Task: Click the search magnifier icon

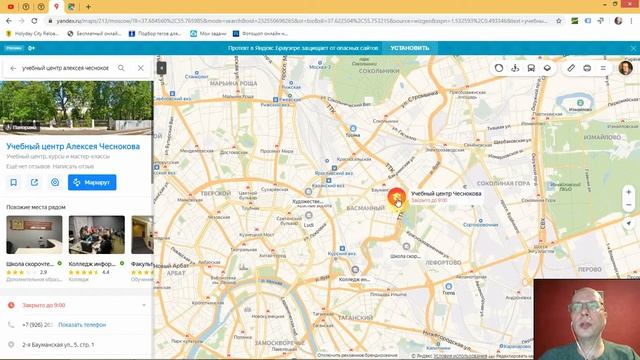Action: point(121,68)
